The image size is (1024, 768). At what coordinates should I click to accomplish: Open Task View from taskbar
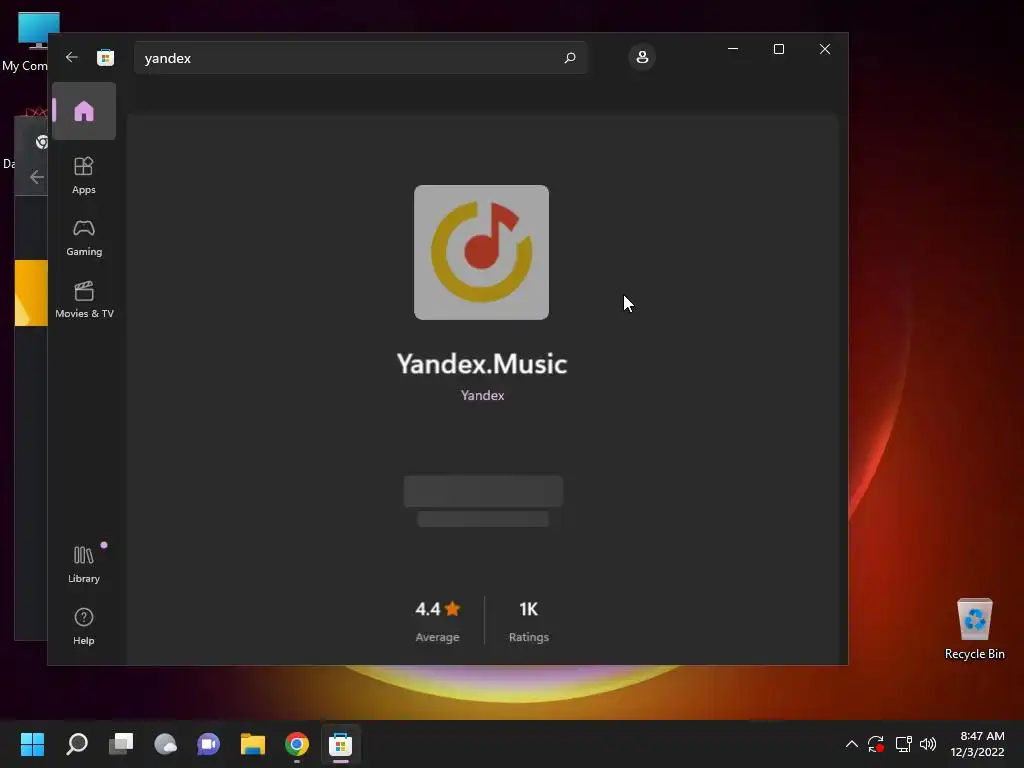click(x=121, y=744)
